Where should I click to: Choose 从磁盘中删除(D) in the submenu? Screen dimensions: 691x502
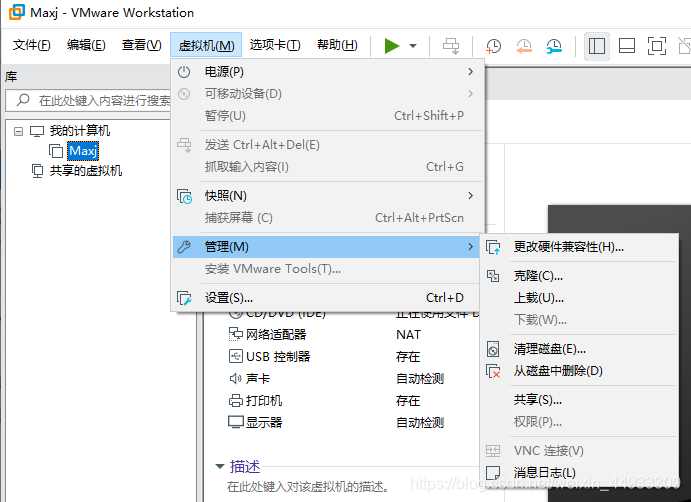pos(580,371)
